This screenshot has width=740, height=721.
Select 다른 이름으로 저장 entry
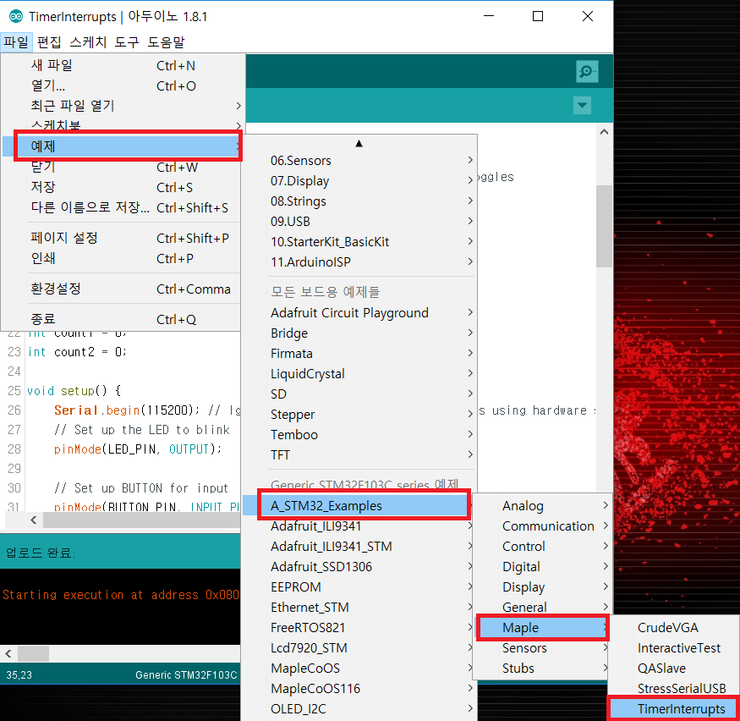(123, 208)
